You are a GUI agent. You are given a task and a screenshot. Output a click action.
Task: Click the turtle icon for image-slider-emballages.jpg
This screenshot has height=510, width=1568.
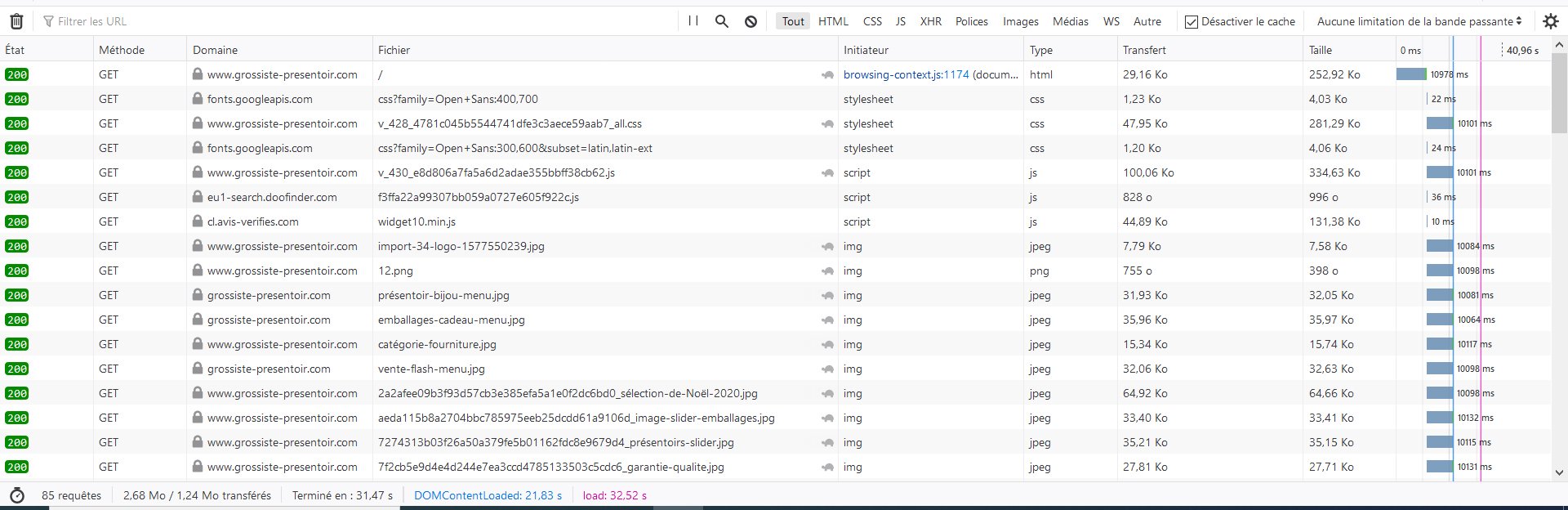(827, 418)
